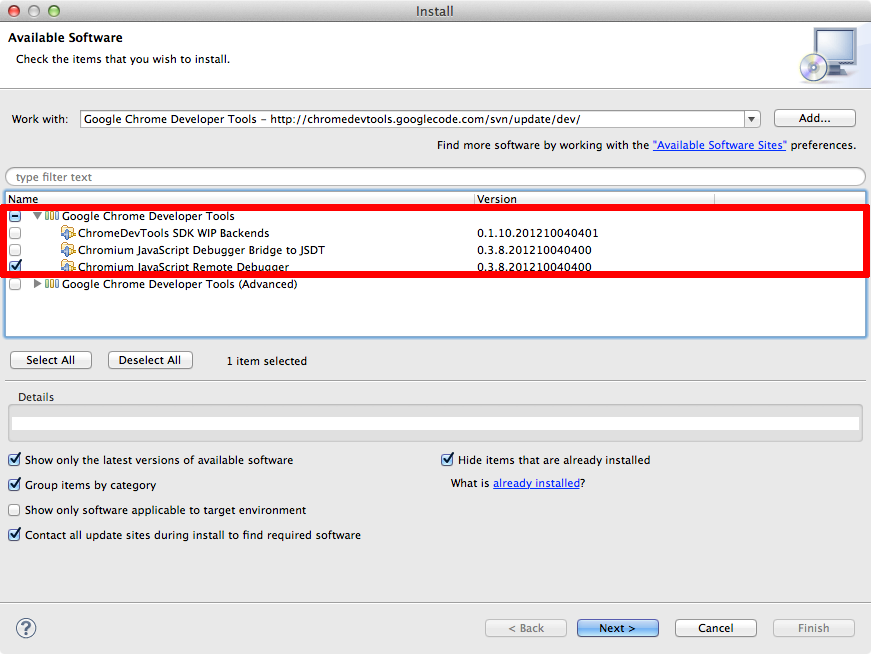Click the Developer Tools (Advanced) category icon
The image size is (871, 654).
pyautogui.click(x=52, y=284)
